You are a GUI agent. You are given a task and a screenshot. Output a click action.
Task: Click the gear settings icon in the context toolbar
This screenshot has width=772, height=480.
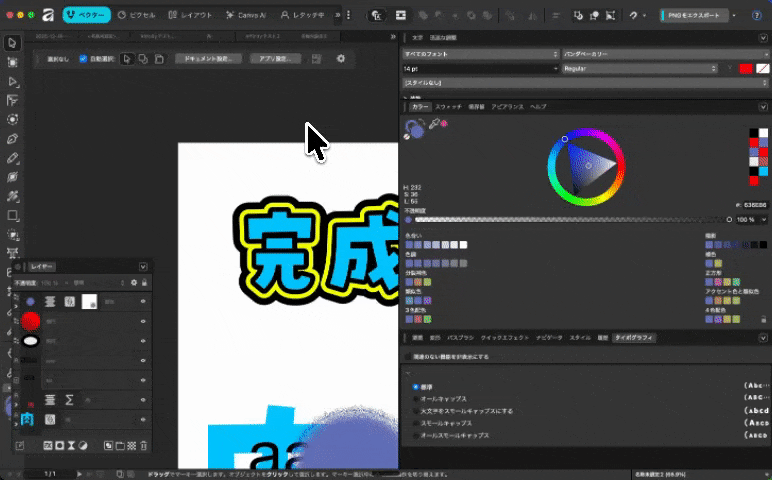click(x=341, y=59)
